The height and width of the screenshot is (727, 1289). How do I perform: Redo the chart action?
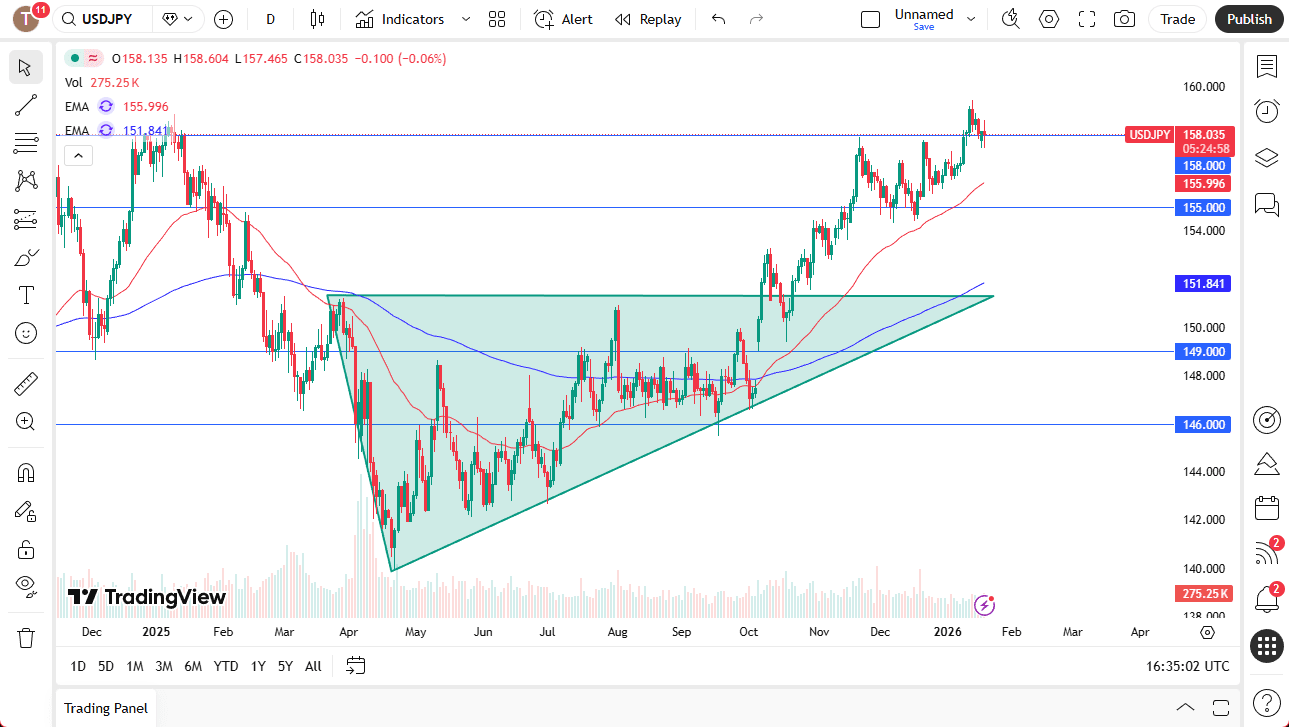[756, 19]
